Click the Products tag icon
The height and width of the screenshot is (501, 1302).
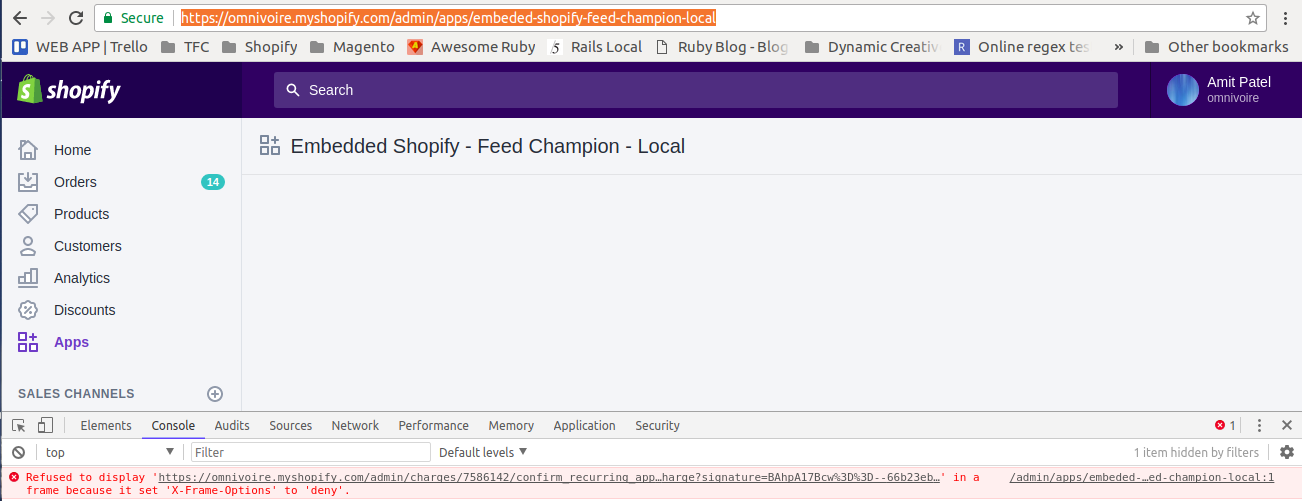pos(28,214)
